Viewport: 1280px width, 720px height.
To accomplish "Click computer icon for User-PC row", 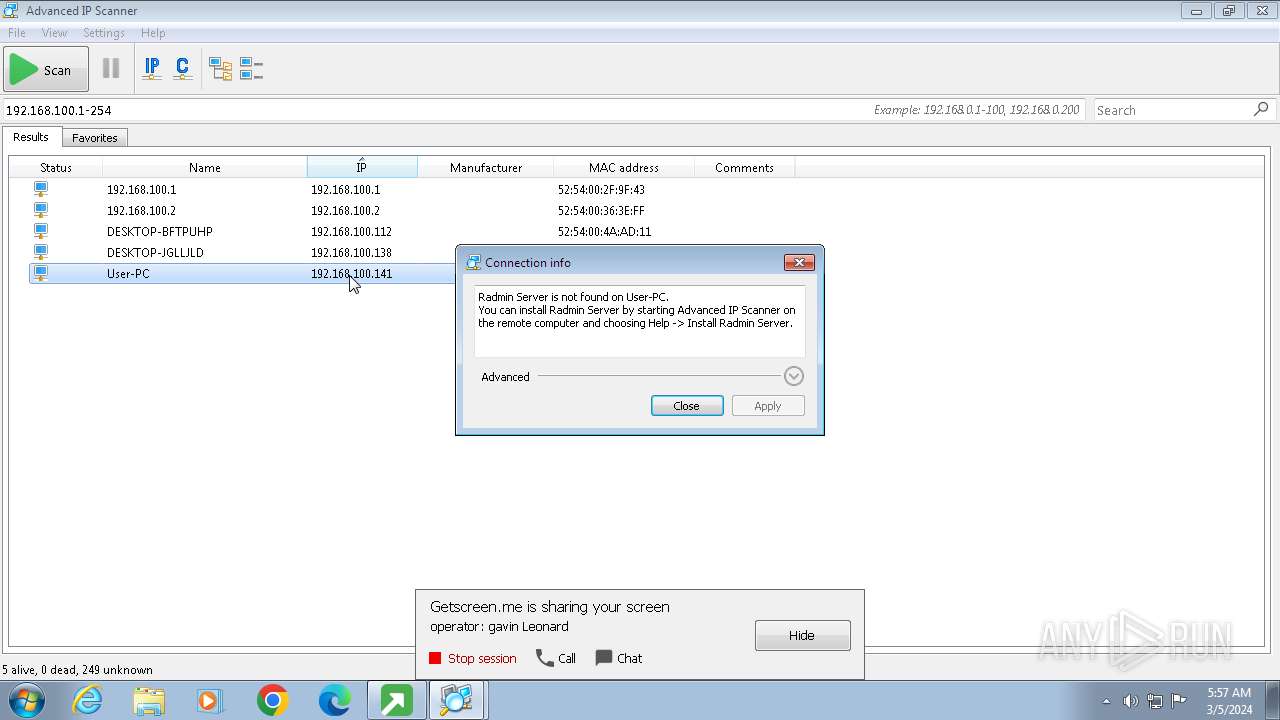I will point(41,273).
